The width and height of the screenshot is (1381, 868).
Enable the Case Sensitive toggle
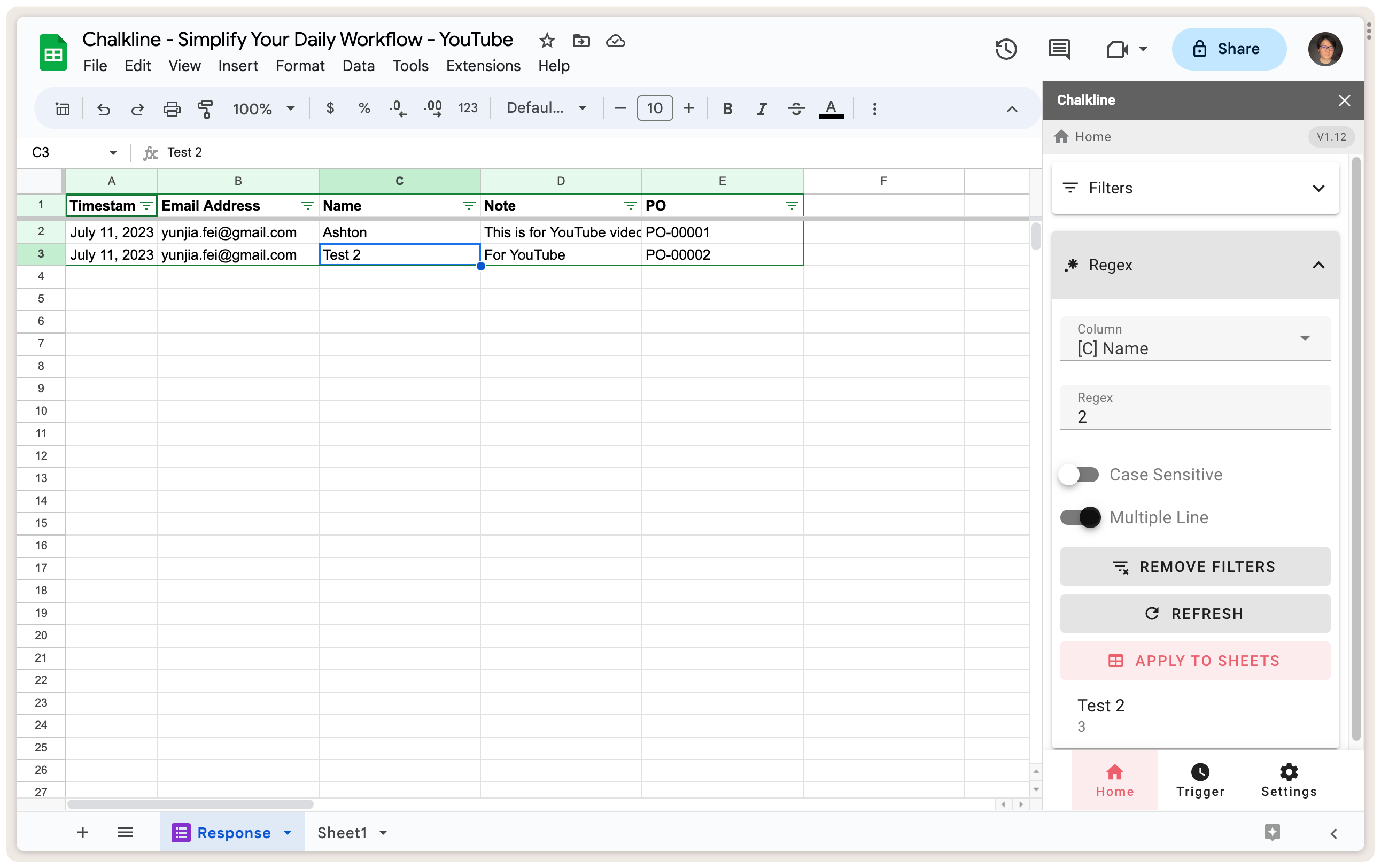(1079, 475)
